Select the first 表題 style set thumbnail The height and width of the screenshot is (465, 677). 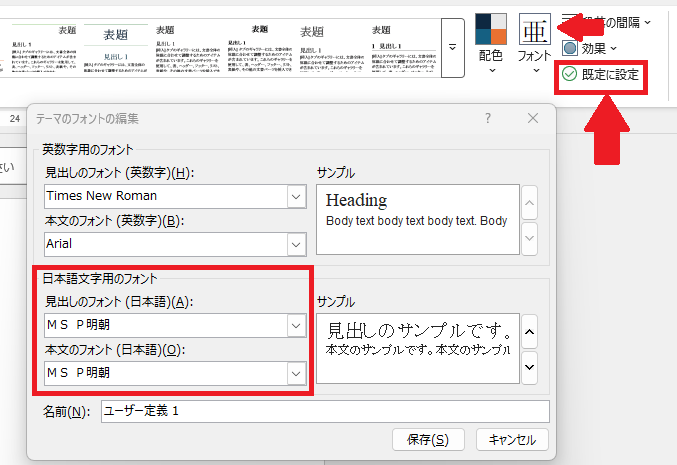pos(44,48)
